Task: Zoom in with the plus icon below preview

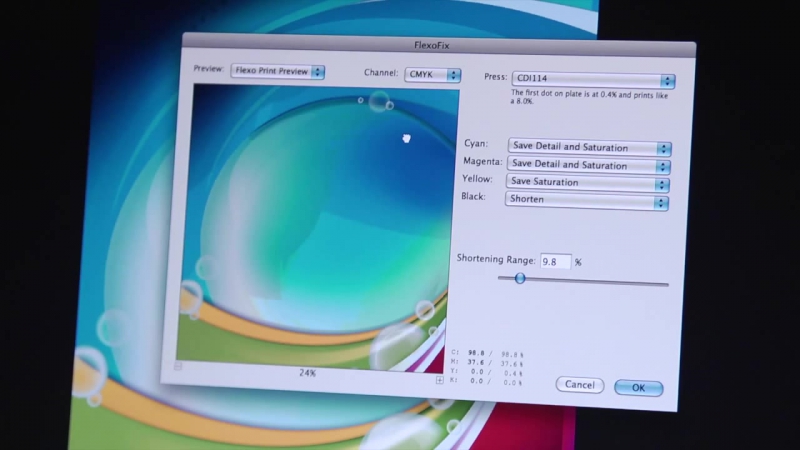Action: pyautogui.click(x=439, y=380)
